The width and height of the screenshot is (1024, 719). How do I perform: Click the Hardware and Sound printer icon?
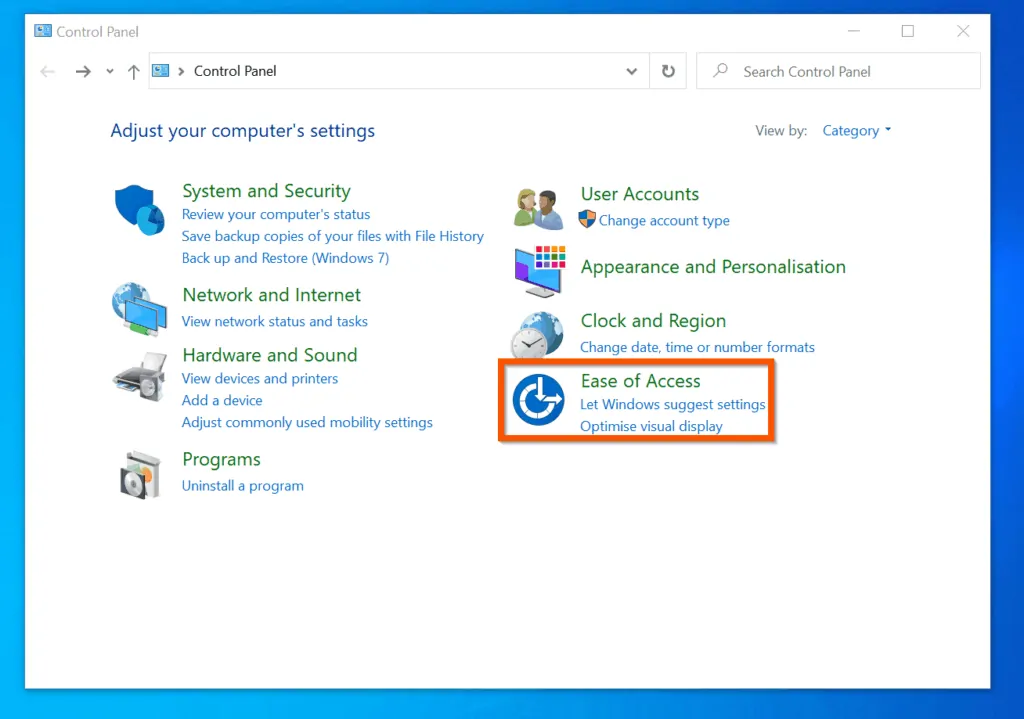139,377
